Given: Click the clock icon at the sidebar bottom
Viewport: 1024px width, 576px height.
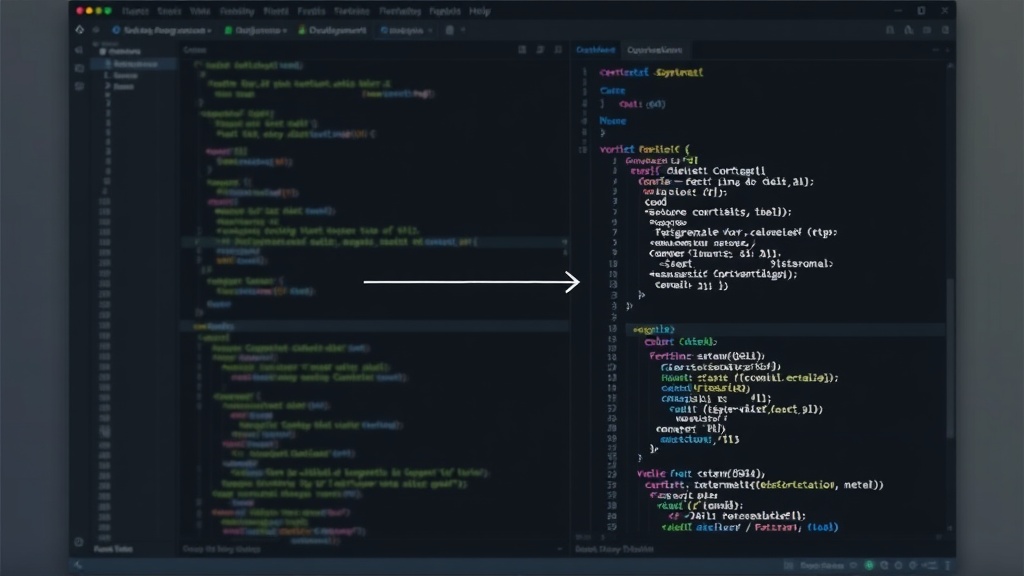Looking at the screenshot, I should (x=78, y=541).
